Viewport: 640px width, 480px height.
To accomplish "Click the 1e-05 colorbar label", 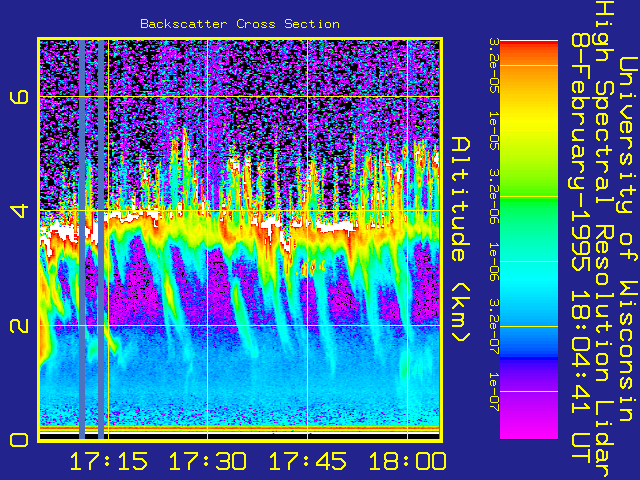I will (493, 131).
